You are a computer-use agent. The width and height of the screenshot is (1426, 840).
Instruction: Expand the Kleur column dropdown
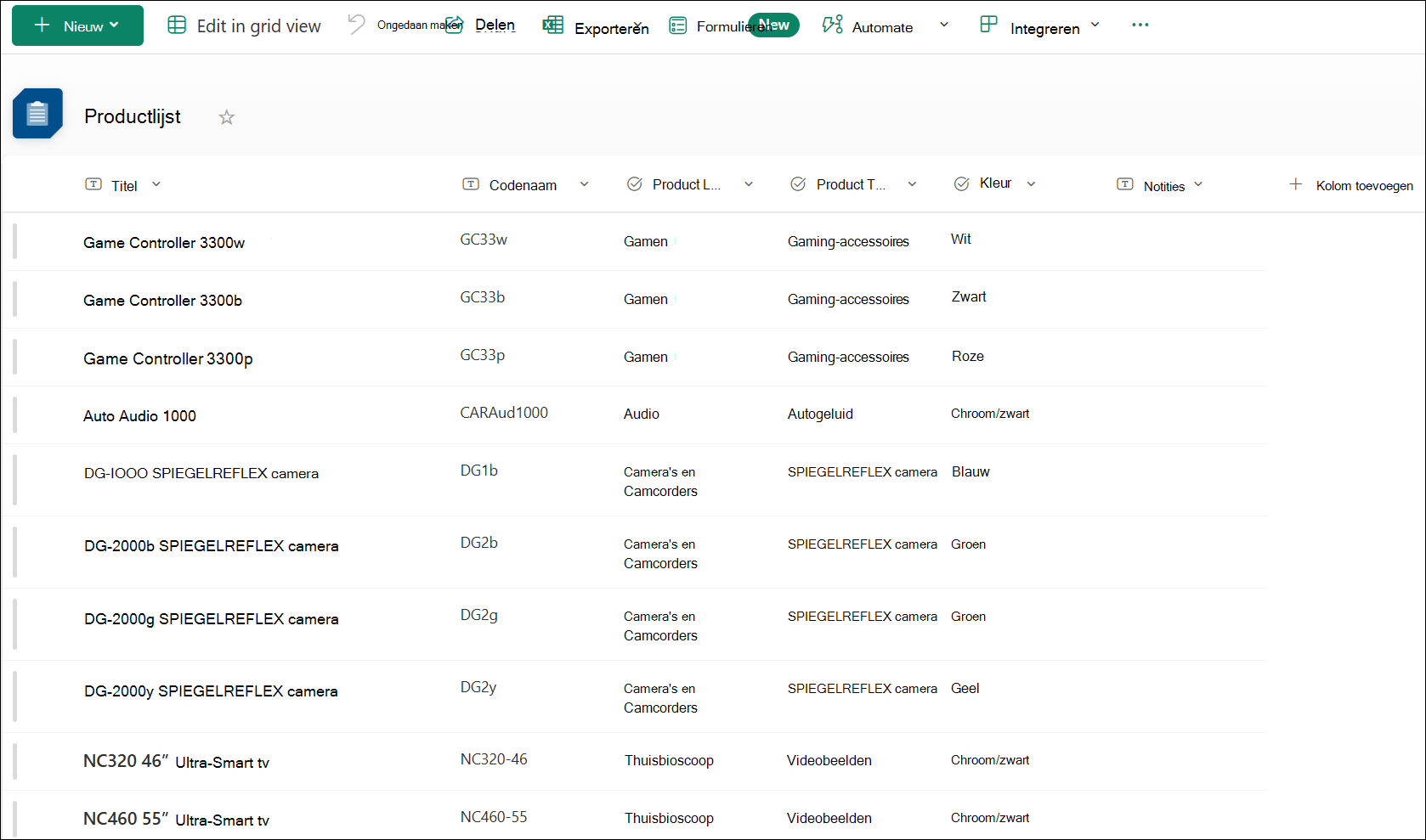[1031, 184]
